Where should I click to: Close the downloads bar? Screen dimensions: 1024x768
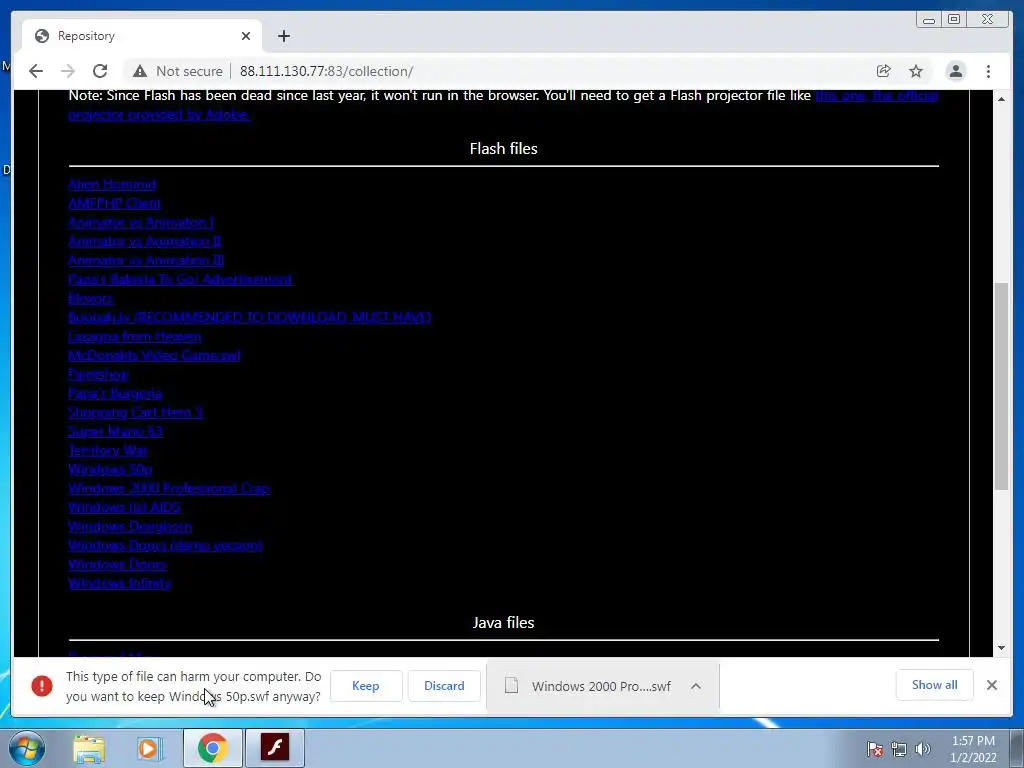pyautogui.click(x=992, y=685)
